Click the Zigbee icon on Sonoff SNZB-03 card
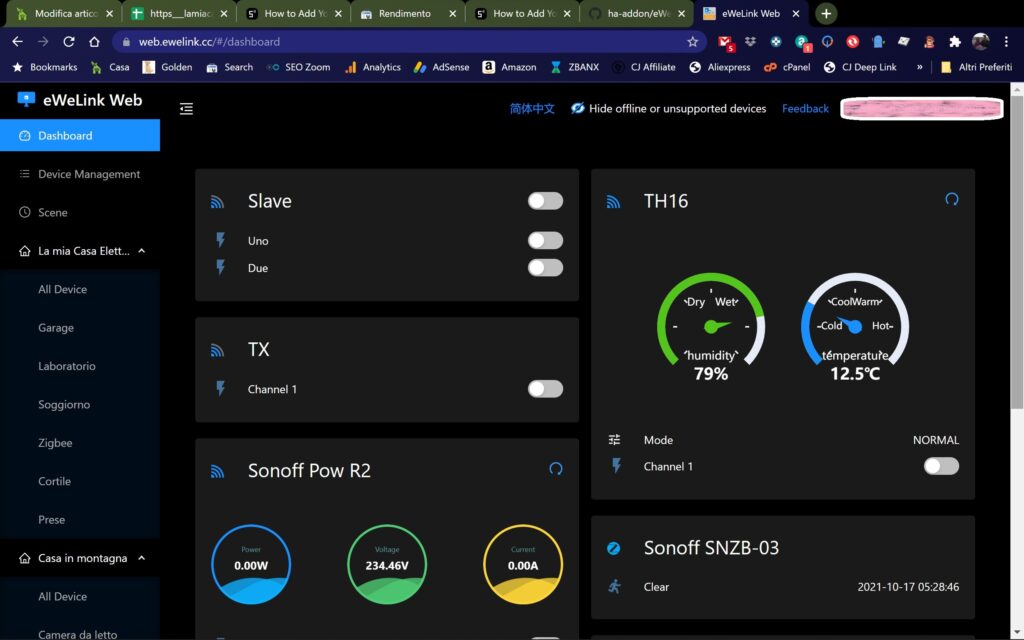The height and width of the screenshot is (640, 1024). point(613,548)
